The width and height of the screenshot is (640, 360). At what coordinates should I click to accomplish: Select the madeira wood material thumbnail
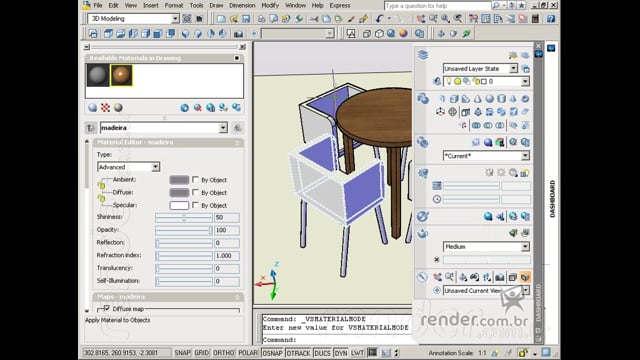tap(122, 75)
